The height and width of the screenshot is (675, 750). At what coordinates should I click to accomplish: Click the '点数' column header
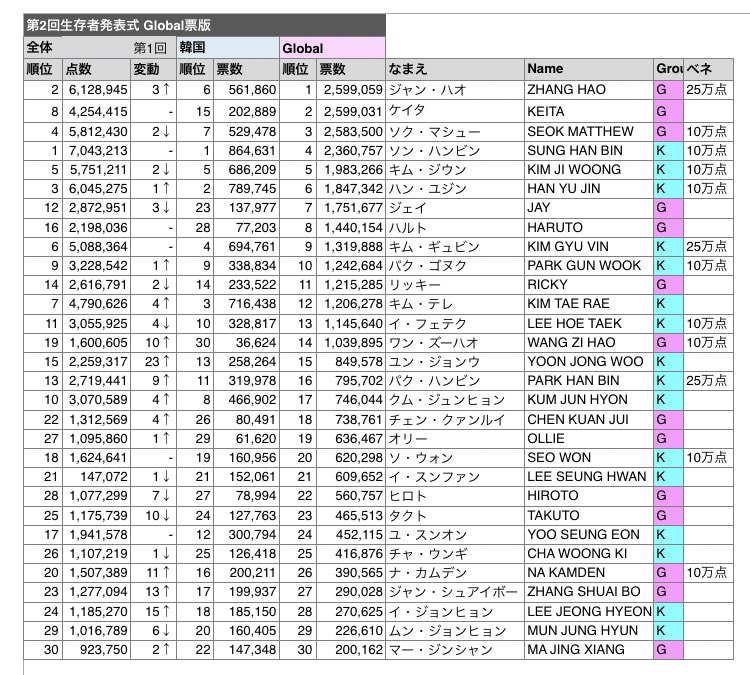(x=96, y=69)
